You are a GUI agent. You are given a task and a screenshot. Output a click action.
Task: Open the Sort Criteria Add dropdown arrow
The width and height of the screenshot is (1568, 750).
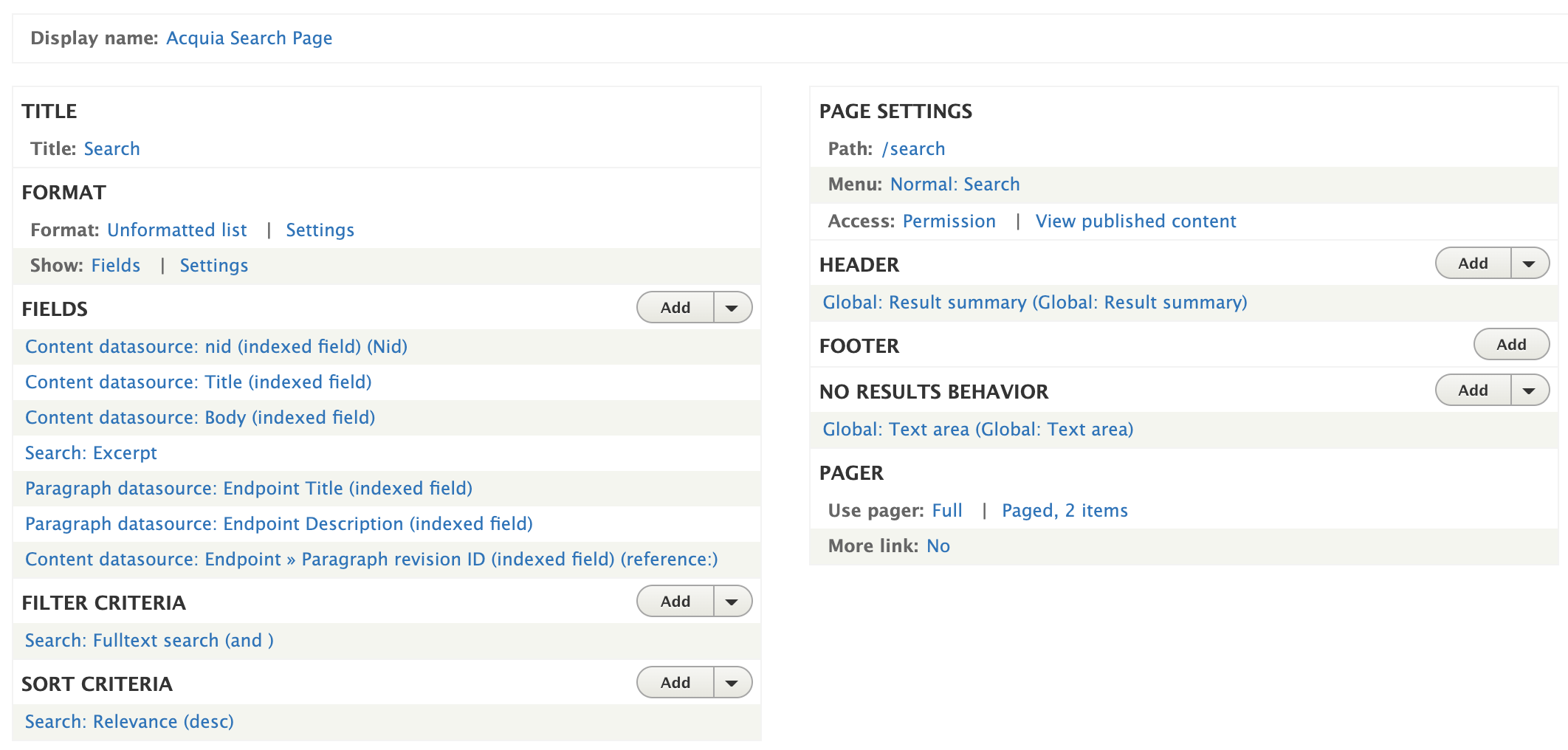pyautogui.click(x=732, y=683)
